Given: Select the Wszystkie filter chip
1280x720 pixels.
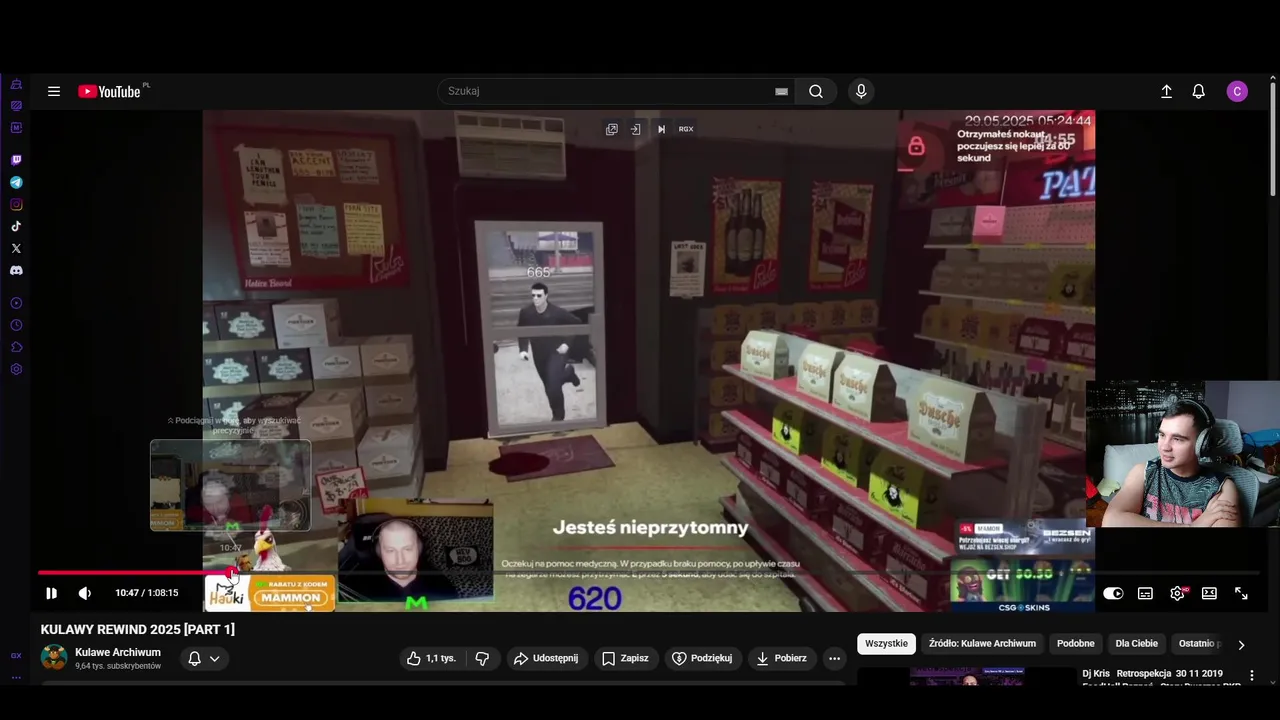Looking at the screenshot, I should point(886,644).
